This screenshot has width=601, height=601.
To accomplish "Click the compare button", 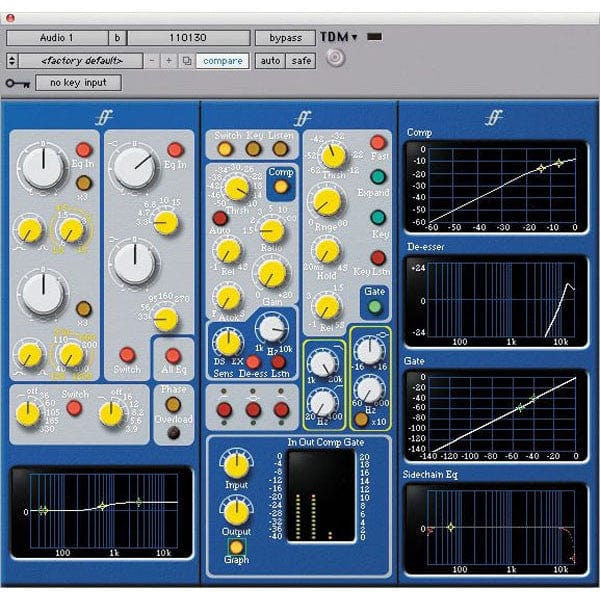I will [x=223, y=61].
